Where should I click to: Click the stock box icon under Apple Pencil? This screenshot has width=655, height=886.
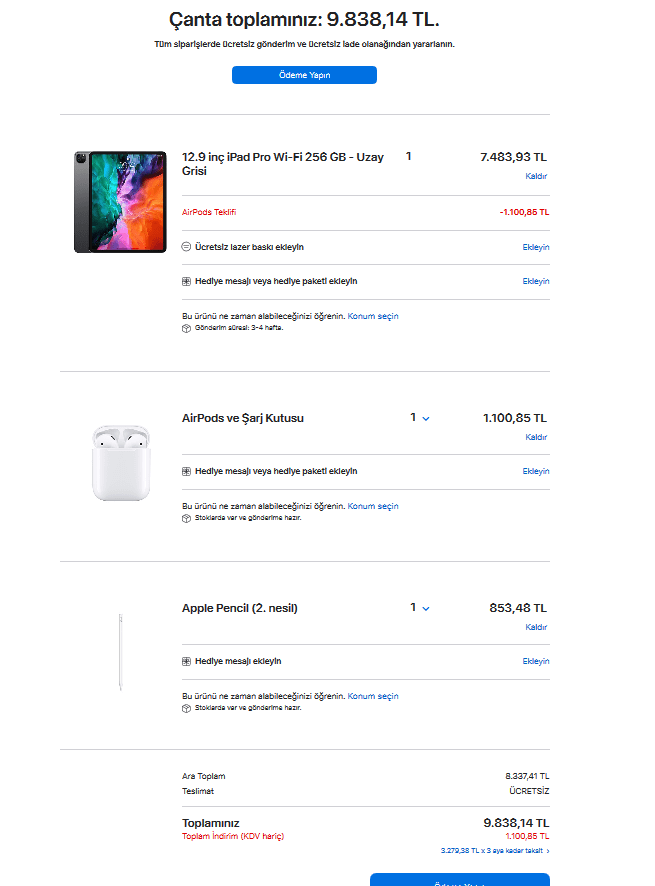point(186,708)
